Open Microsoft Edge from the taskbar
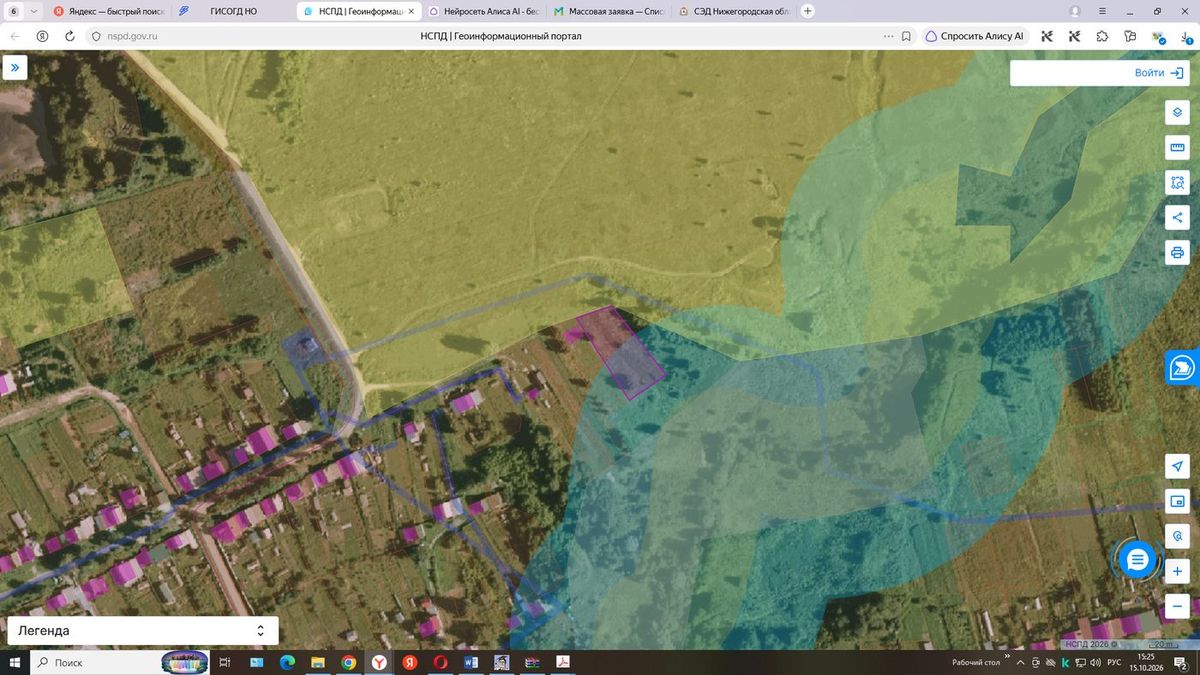 287,662
